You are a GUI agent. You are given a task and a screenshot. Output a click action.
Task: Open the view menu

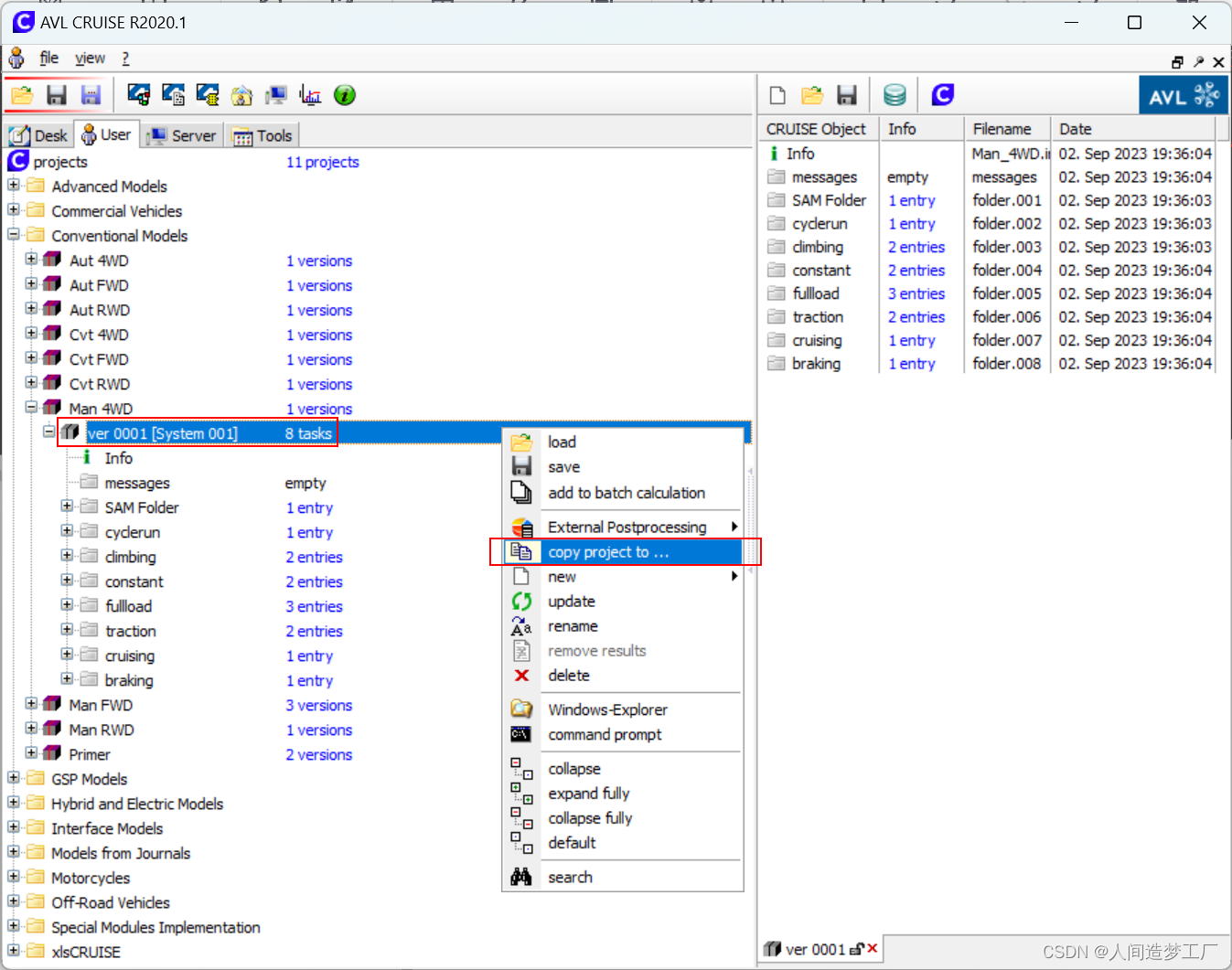point(90,59)
